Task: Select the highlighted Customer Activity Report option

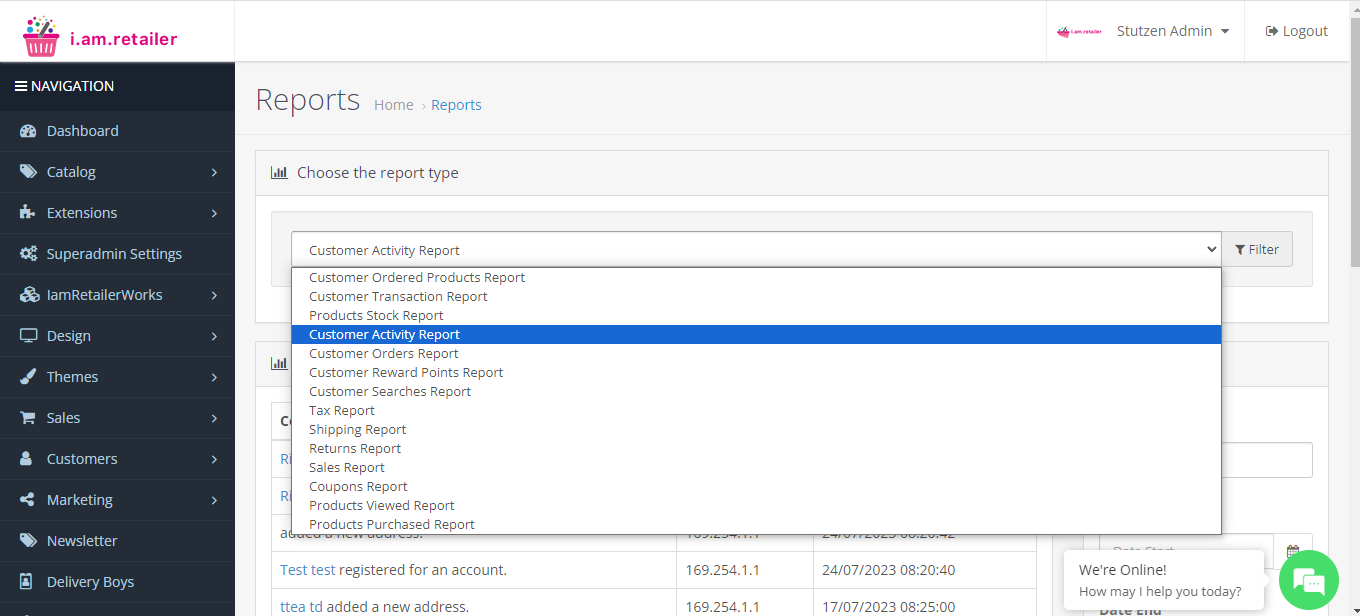Action: (x=756, y=335)
